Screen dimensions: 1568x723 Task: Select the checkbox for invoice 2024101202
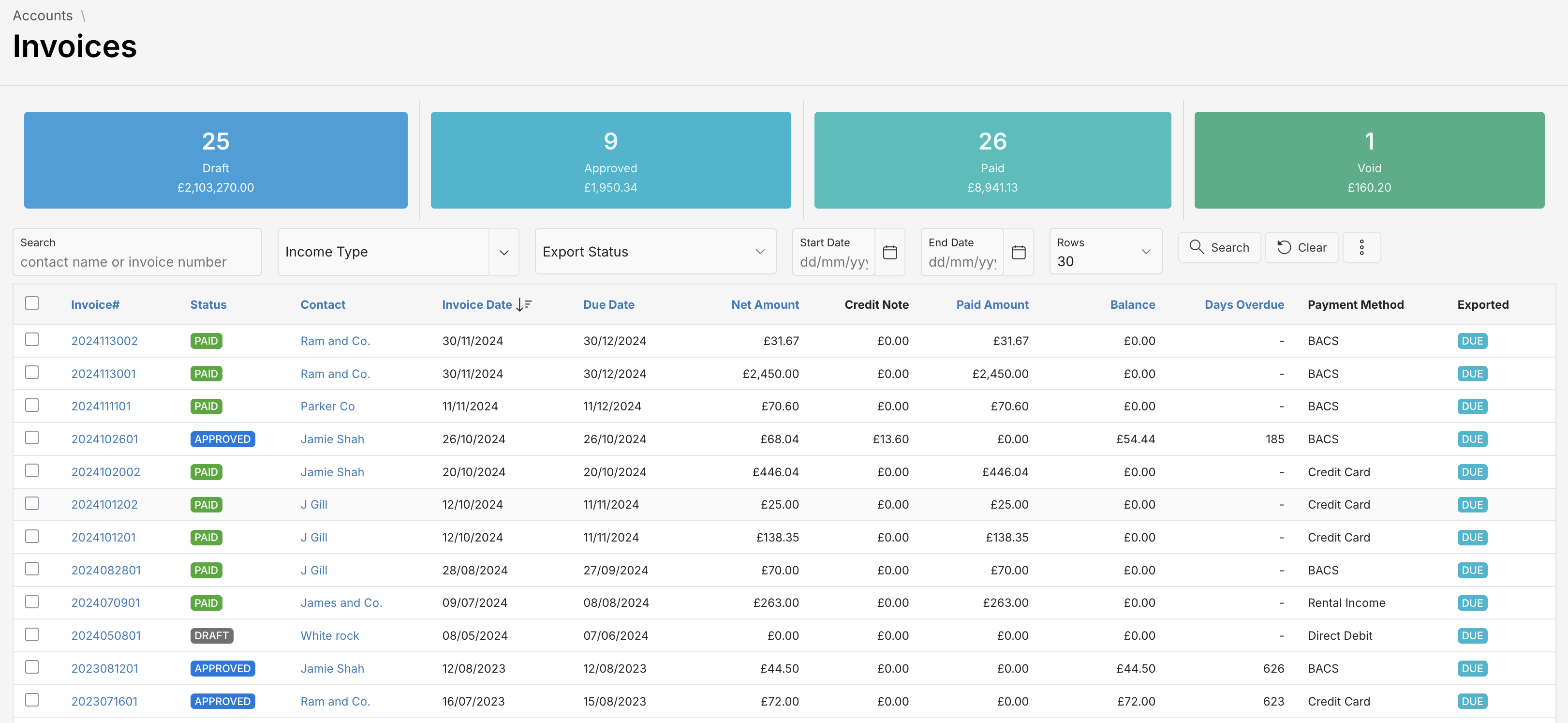click(x=32, y=503)
